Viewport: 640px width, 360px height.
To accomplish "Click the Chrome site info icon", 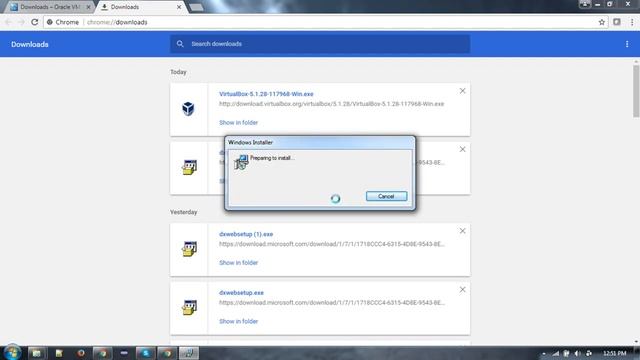I will pos(50,22).
